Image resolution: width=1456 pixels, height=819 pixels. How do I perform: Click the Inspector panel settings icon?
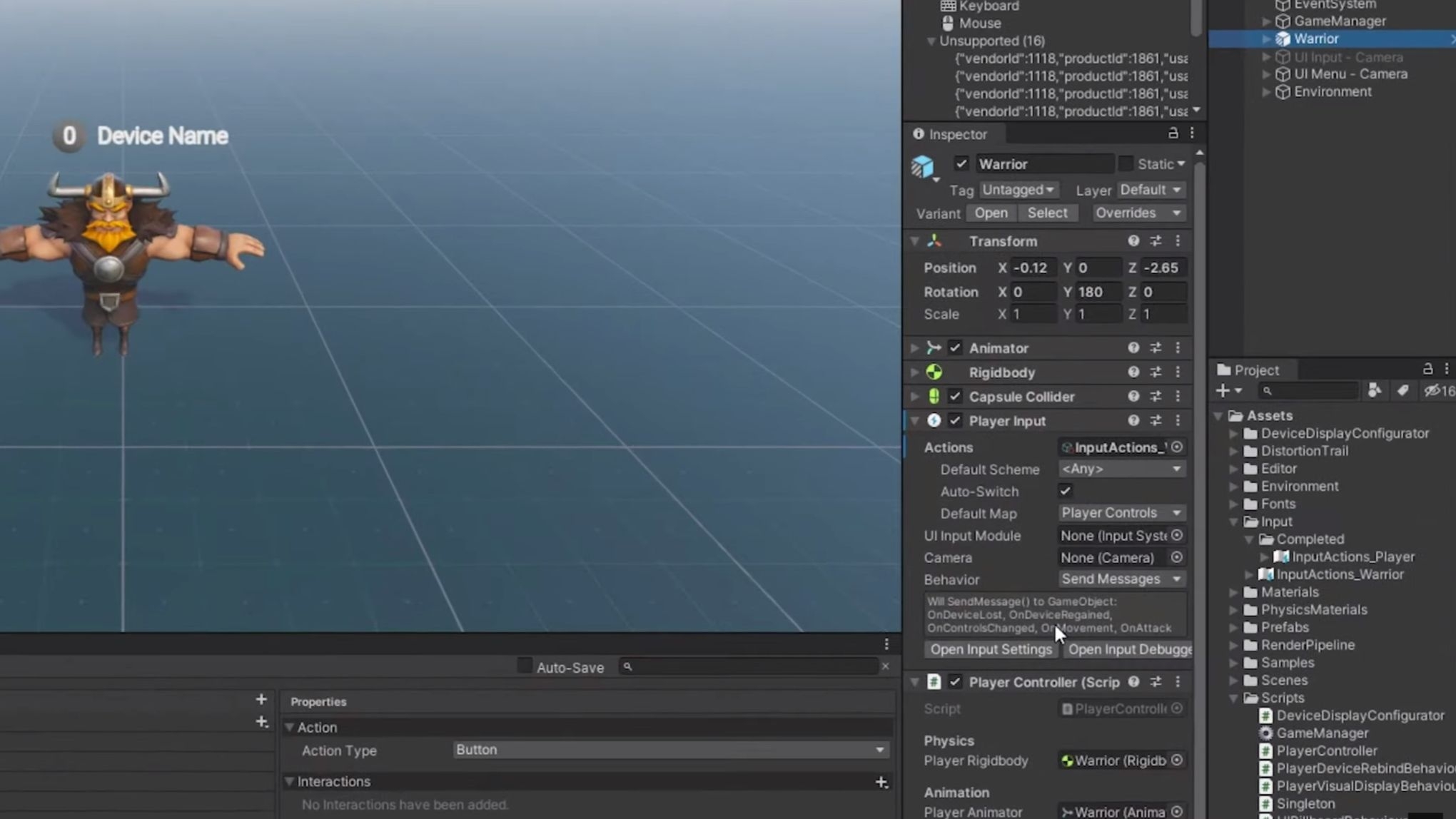[x=1192, y=133]
